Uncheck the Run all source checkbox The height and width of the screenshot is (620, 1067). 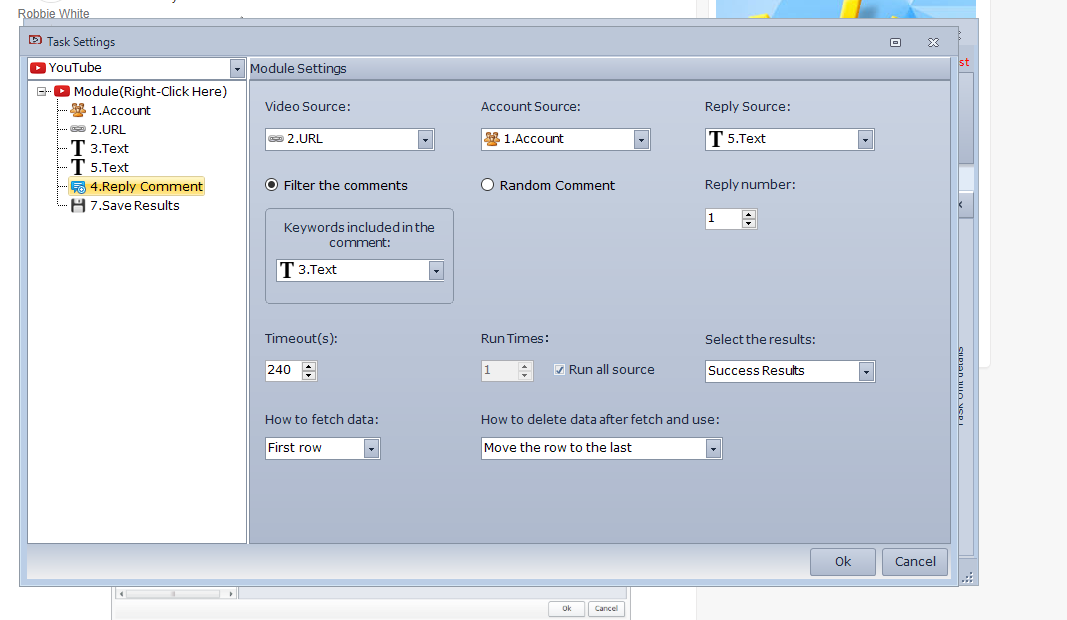[x=559, y=370]
